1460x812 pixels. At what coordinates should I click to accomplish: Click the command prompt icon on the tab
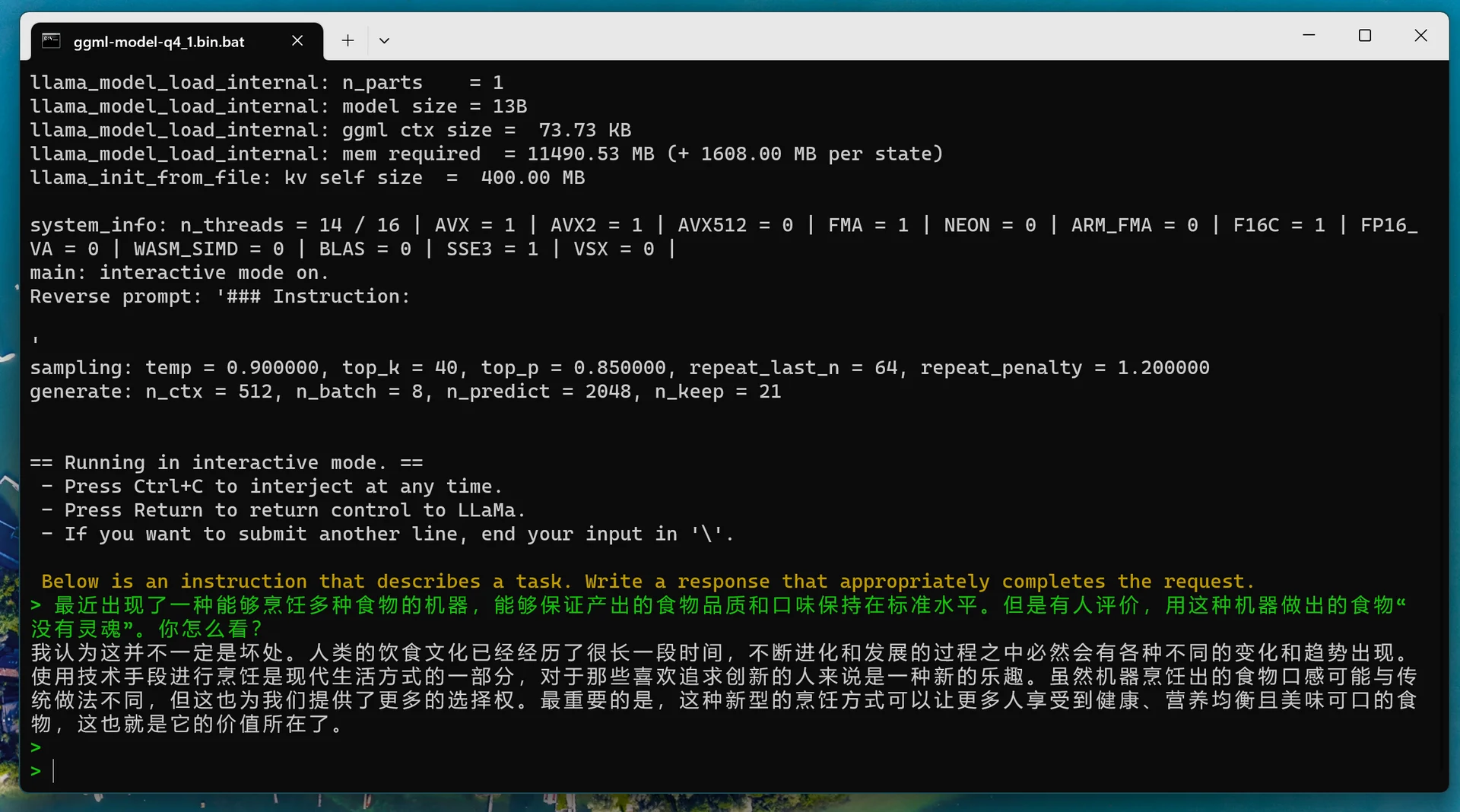pos(51,41)
